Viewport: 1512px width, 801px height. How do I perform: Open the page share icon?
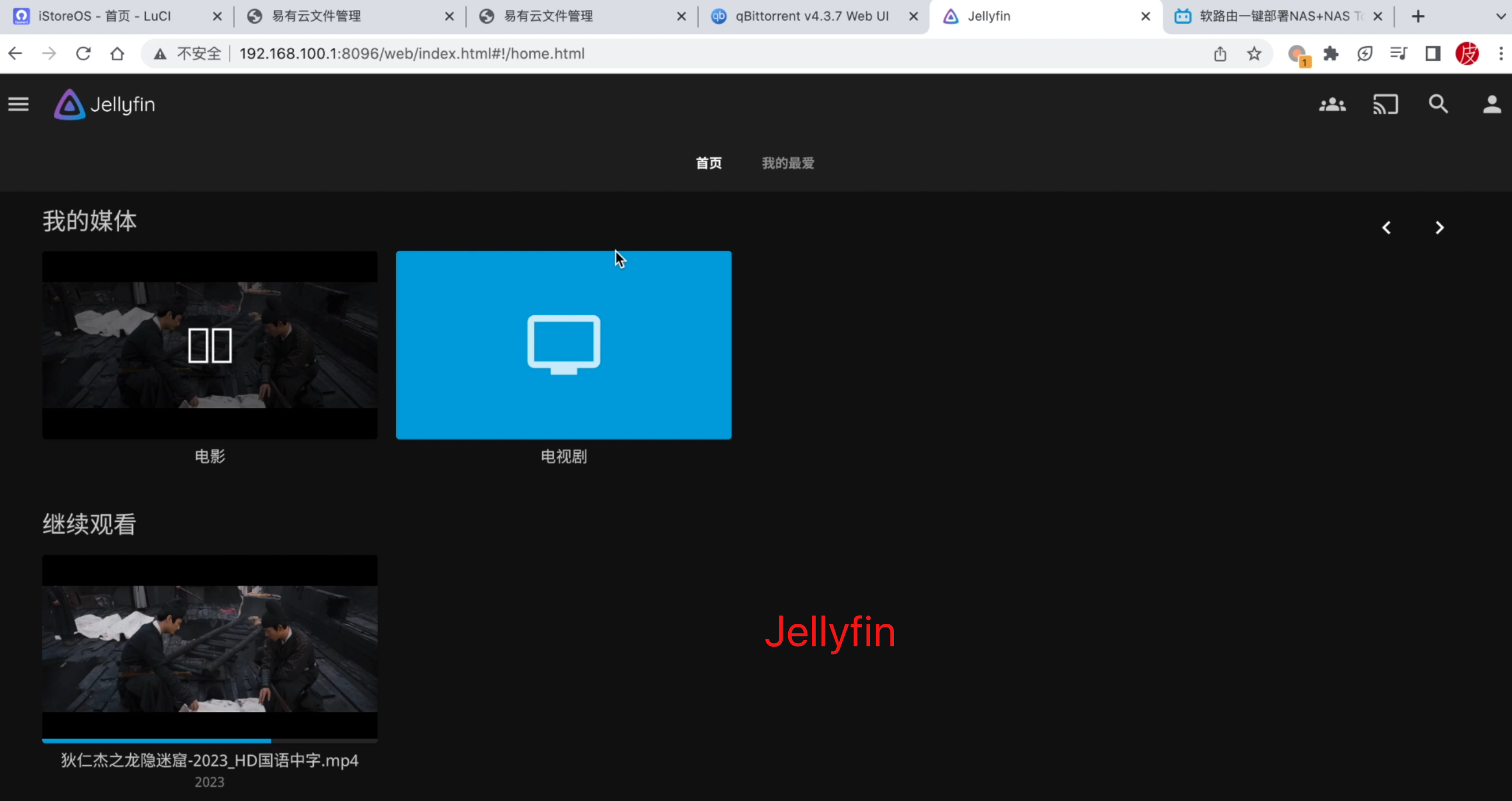click(x=1220, y=53)
